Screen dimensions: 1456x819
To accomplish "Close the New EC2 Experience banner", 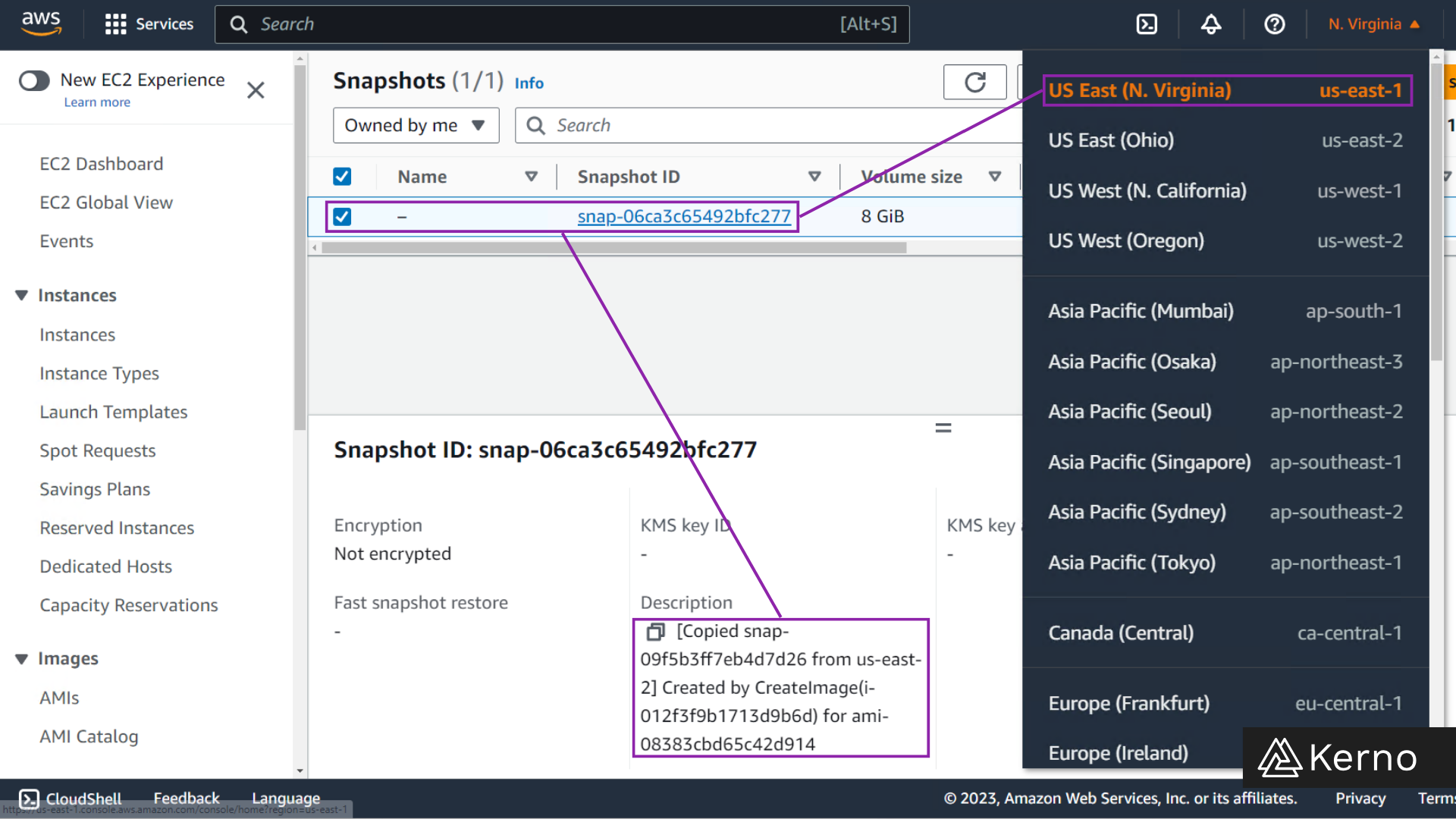I will (256, 90).
